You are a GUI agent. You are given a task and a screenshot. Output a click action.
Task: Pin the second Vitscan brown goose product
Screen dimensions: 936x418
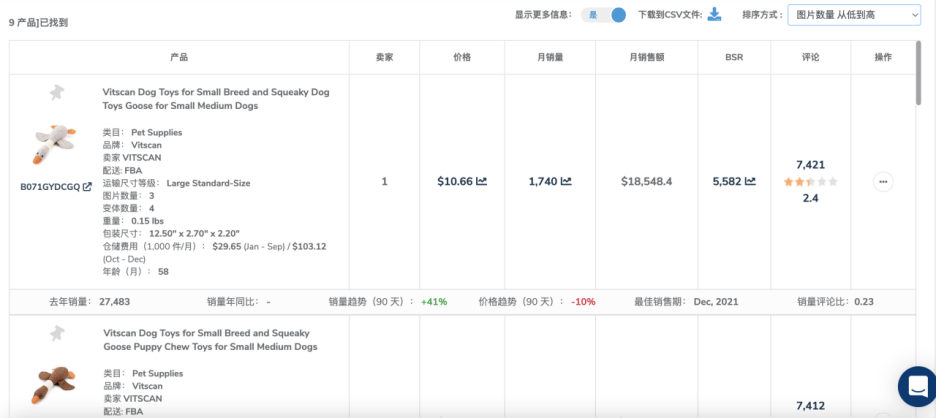coord(56,334)
